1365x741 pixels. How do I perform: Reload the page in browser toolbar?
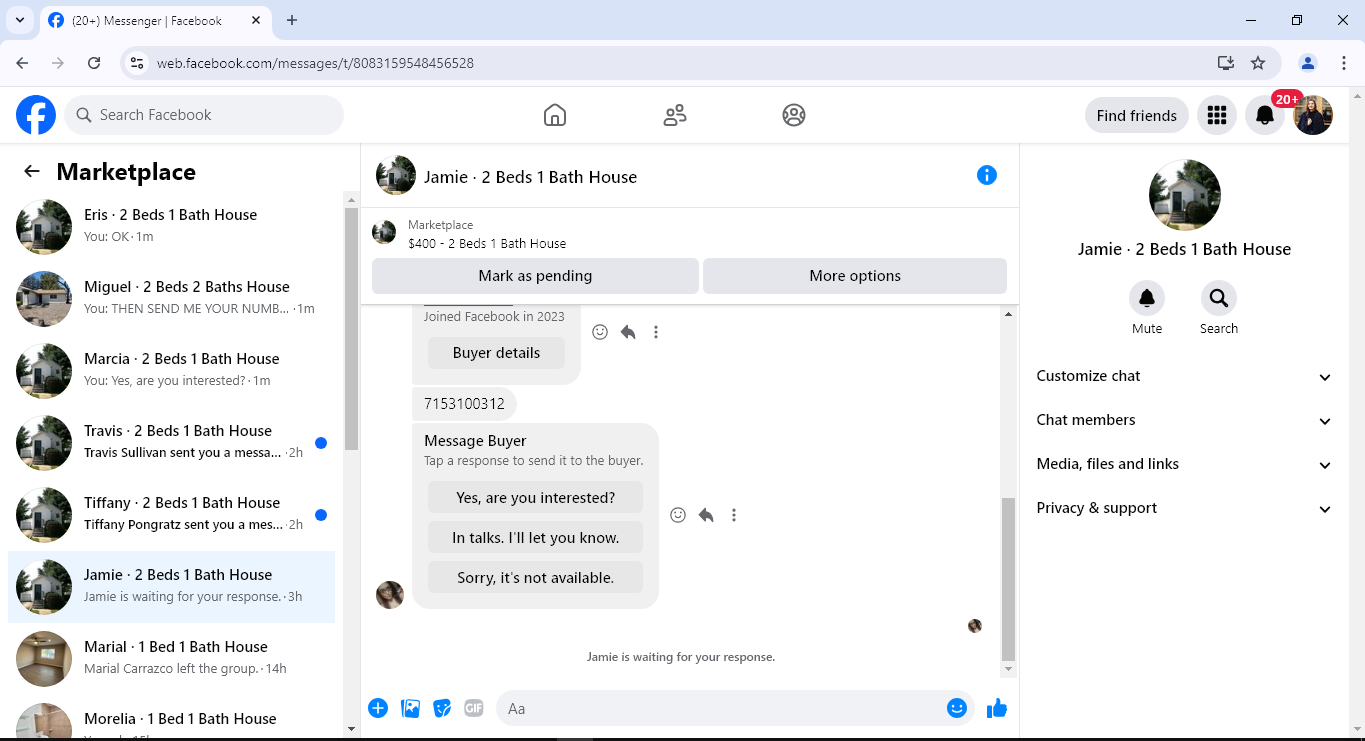(x=94, y=63)
